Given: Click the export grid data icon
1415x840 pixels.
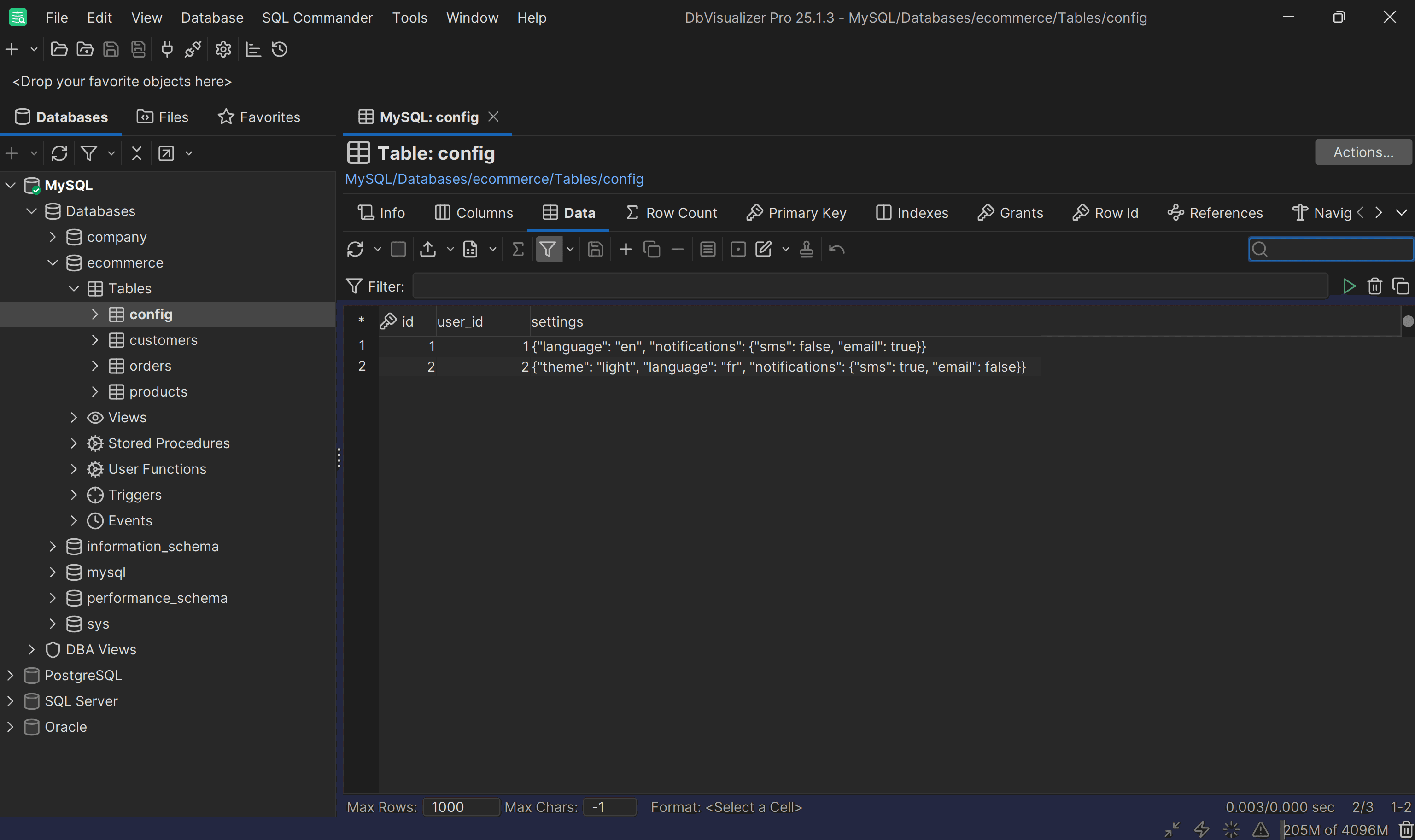Looking at the screenshot, I should pos(428,249).
